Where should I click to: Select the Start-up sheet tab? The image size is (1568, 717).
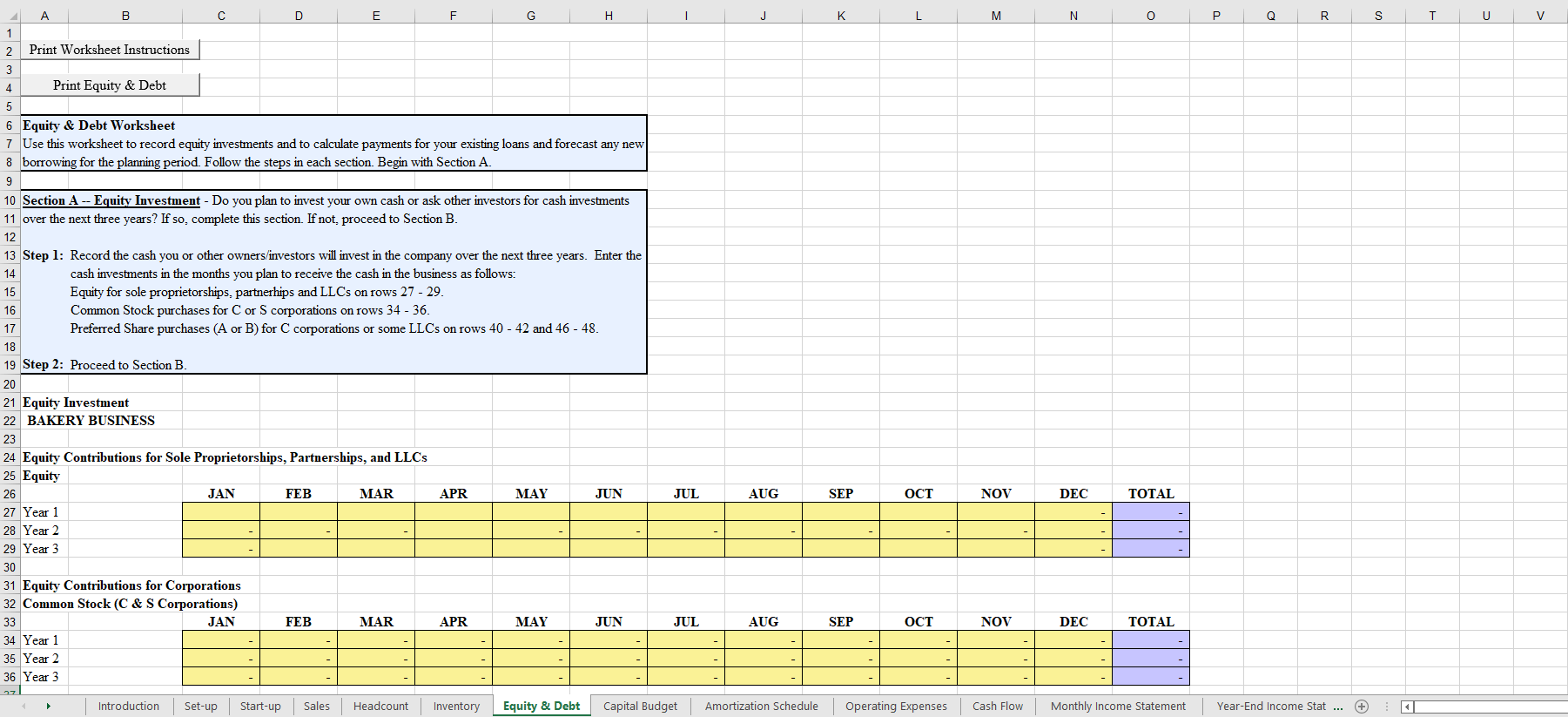(x=260, y=707)
